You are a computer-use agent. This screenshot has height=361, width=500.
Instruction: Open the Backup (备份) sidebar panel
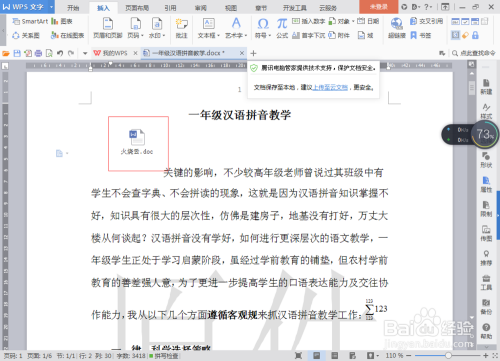click(x=486, y=307)
